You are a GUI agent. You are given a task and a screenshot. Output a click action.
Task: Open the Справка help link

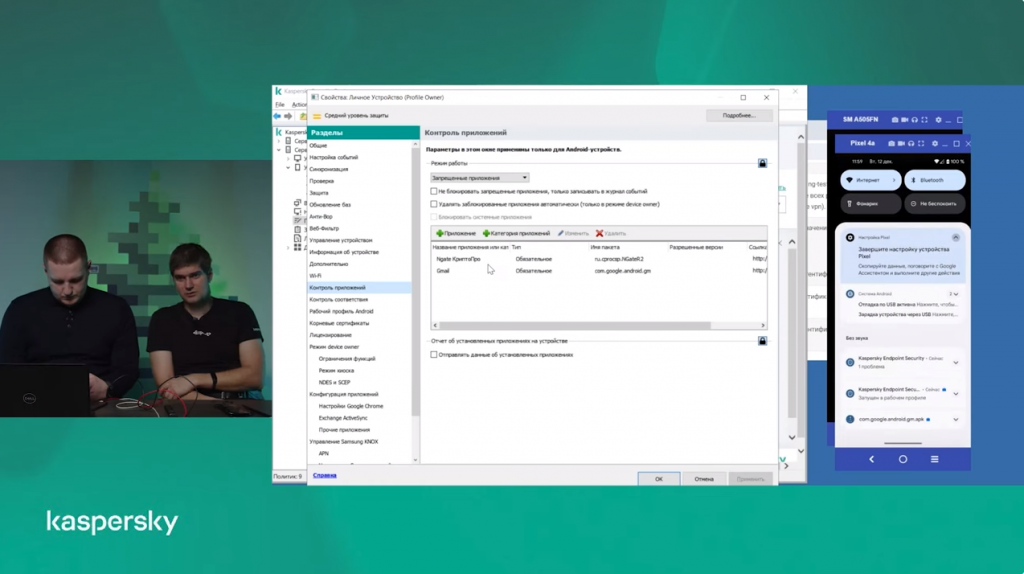pyautogui.click(x=325, y=475)
